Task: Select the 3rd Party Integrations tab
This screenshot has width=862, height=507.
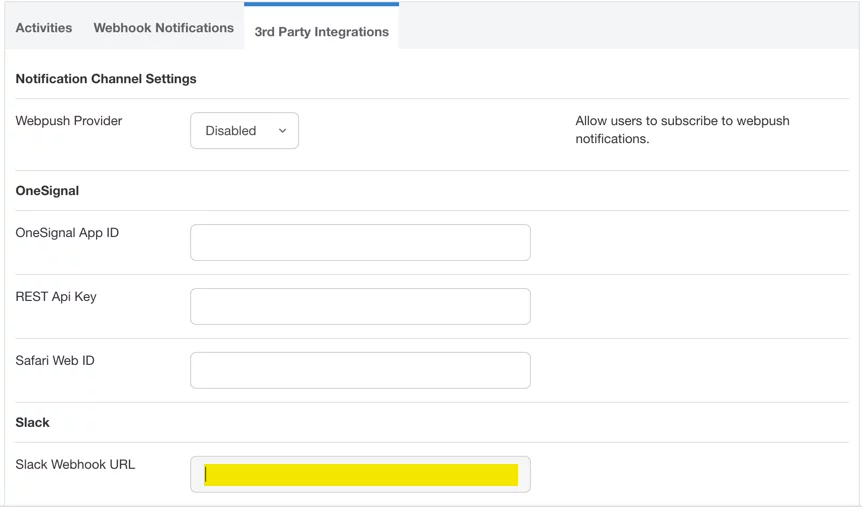Action: pos(321,31)
